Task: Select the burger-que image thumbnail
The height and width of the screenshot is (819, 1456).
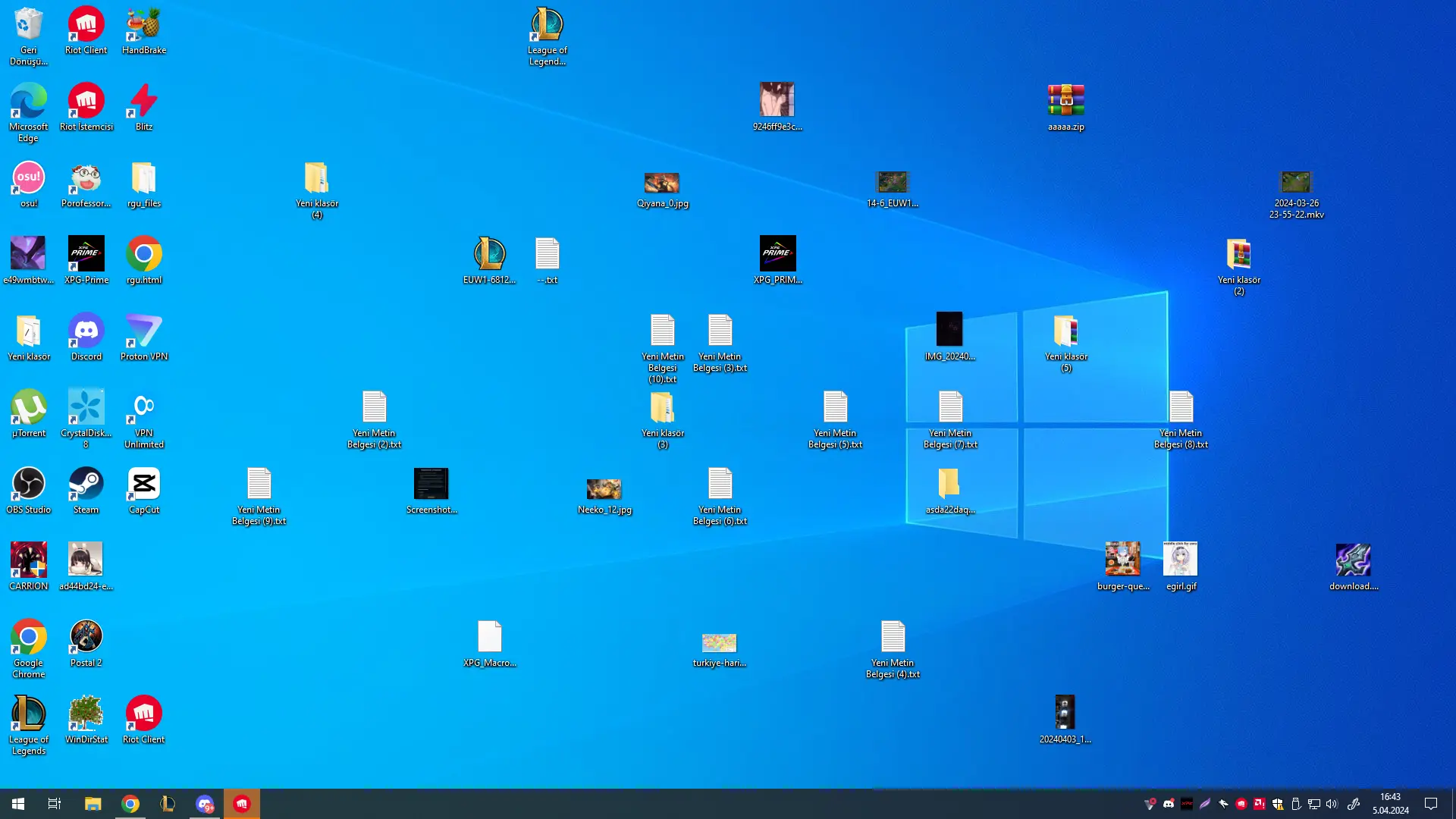Action: click(x=1124, y=566)
